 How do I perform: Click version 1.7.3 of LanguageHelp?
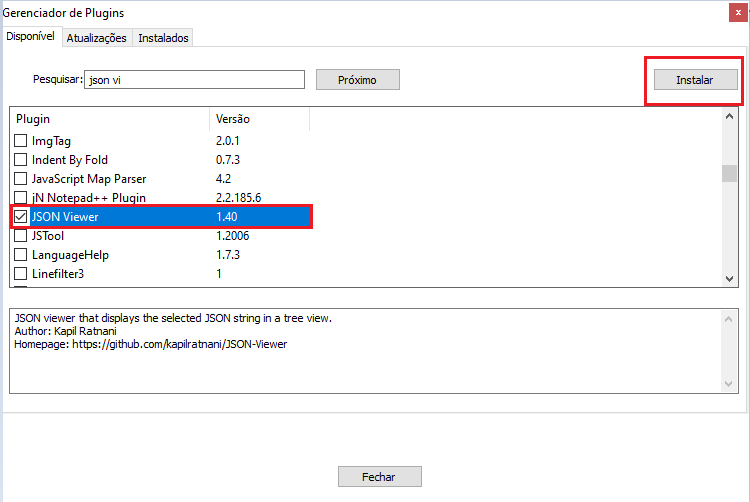point(228,255)
